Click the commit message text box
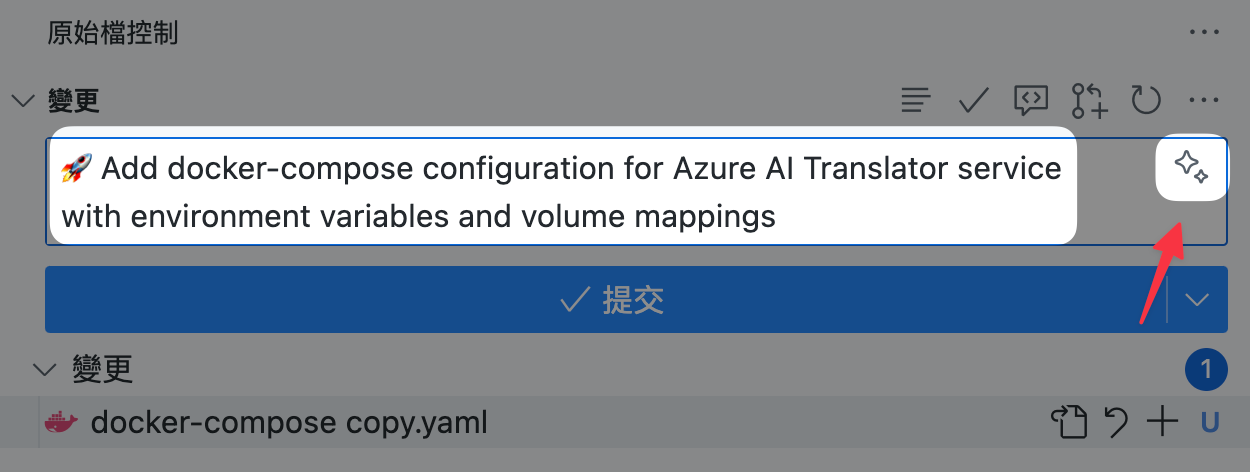This screenshot has width=1250, height=472. click(x=636, y=191)
